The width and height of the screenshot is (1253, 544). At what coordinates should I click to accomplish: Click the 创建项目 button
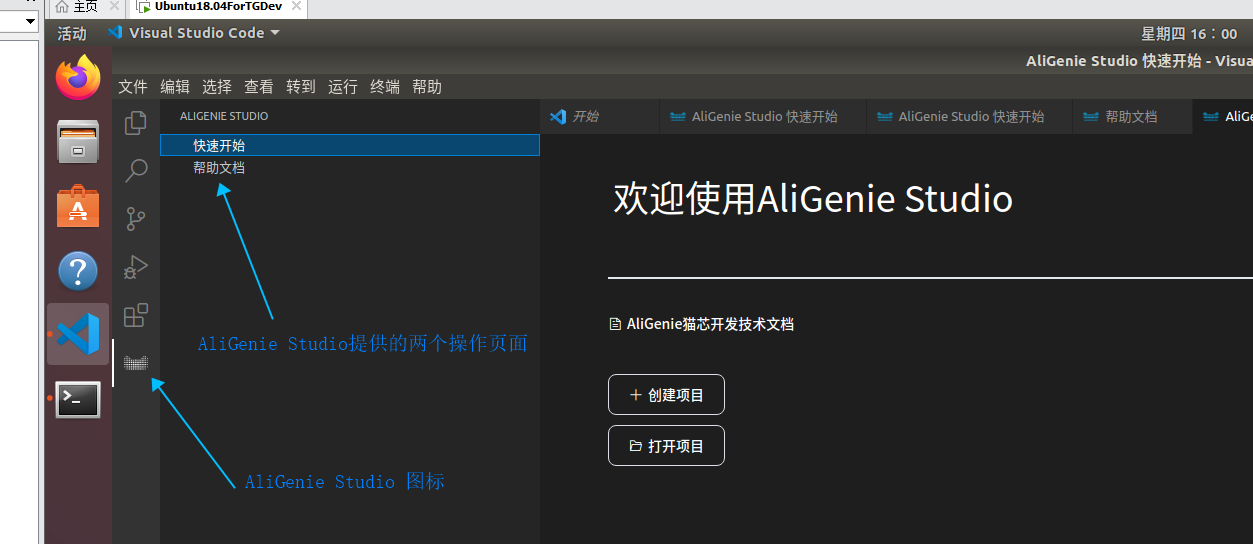[x=666, y=395]
